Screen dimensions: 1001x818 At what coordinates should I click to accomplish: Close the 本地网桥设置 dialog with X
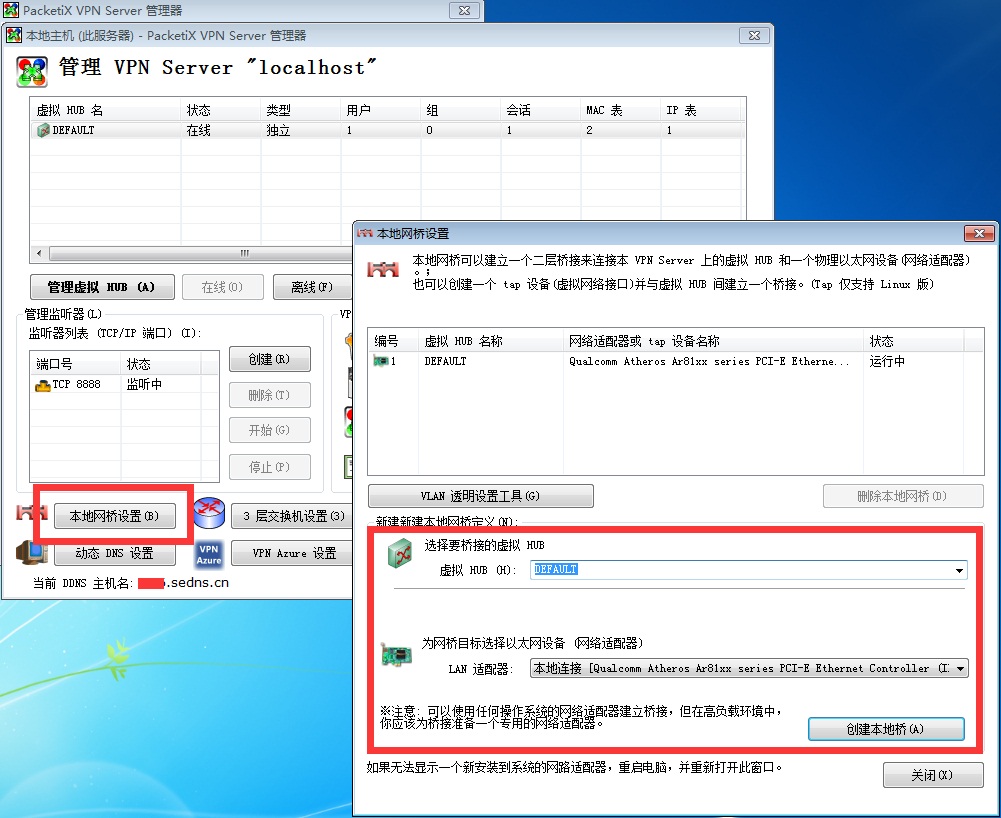(x=979, y=234)
